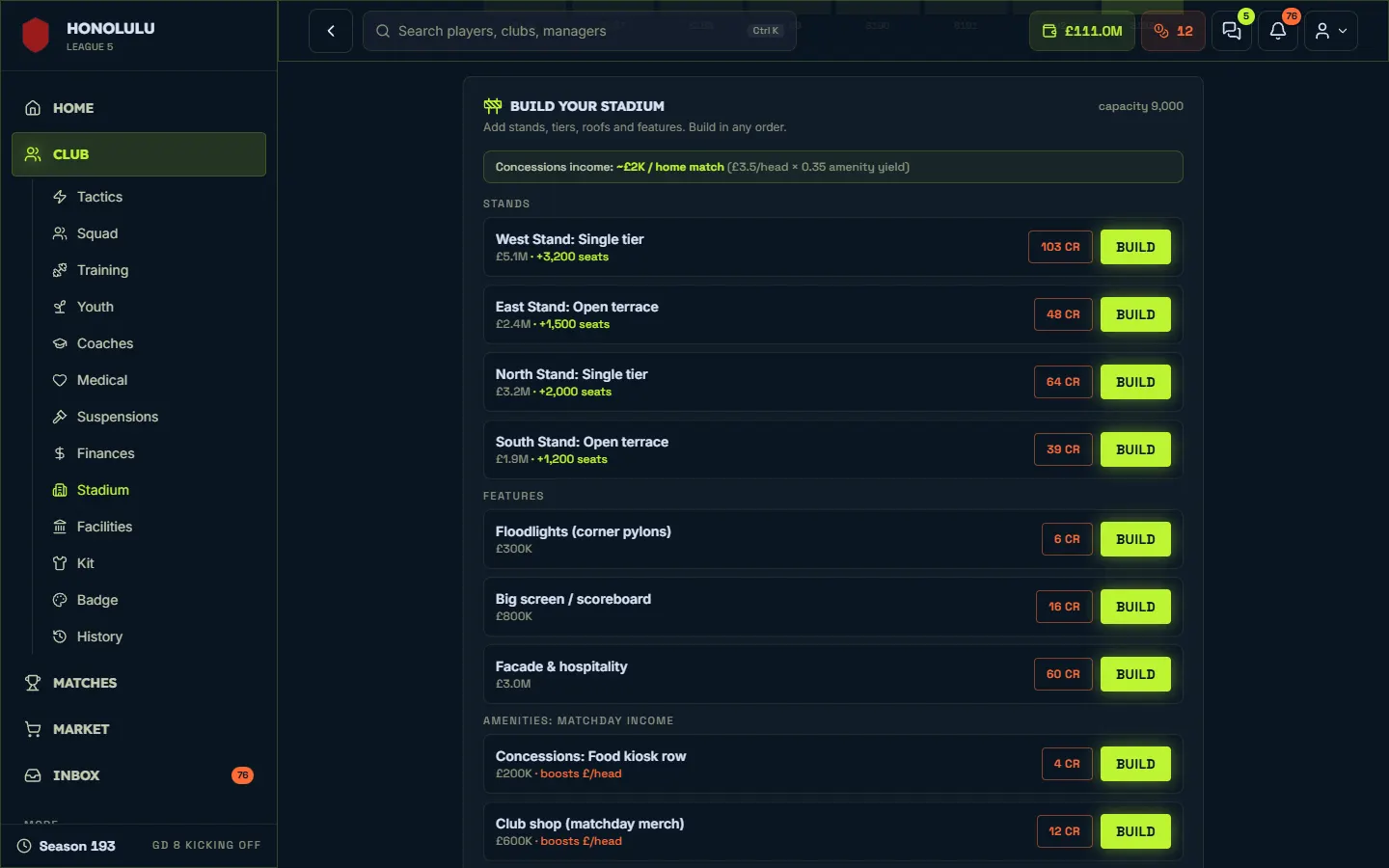This screenshot has height=868, width=1389.
Task: Click the Suspensions gavel icon
Action: click(60, 417)
